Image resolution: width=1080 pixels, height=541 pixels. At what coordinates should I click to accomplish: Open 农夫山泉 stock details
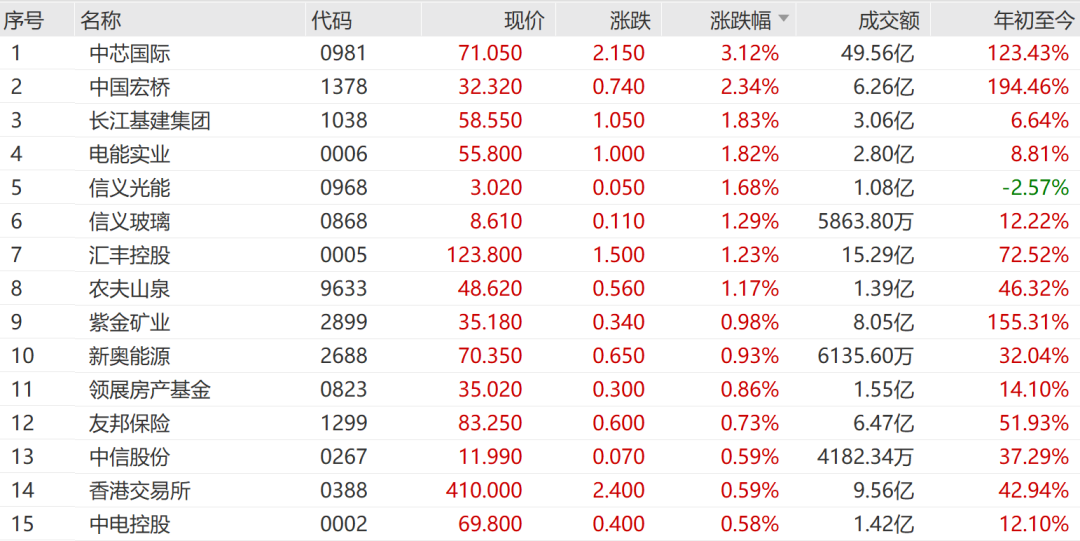tap(130, 289)
